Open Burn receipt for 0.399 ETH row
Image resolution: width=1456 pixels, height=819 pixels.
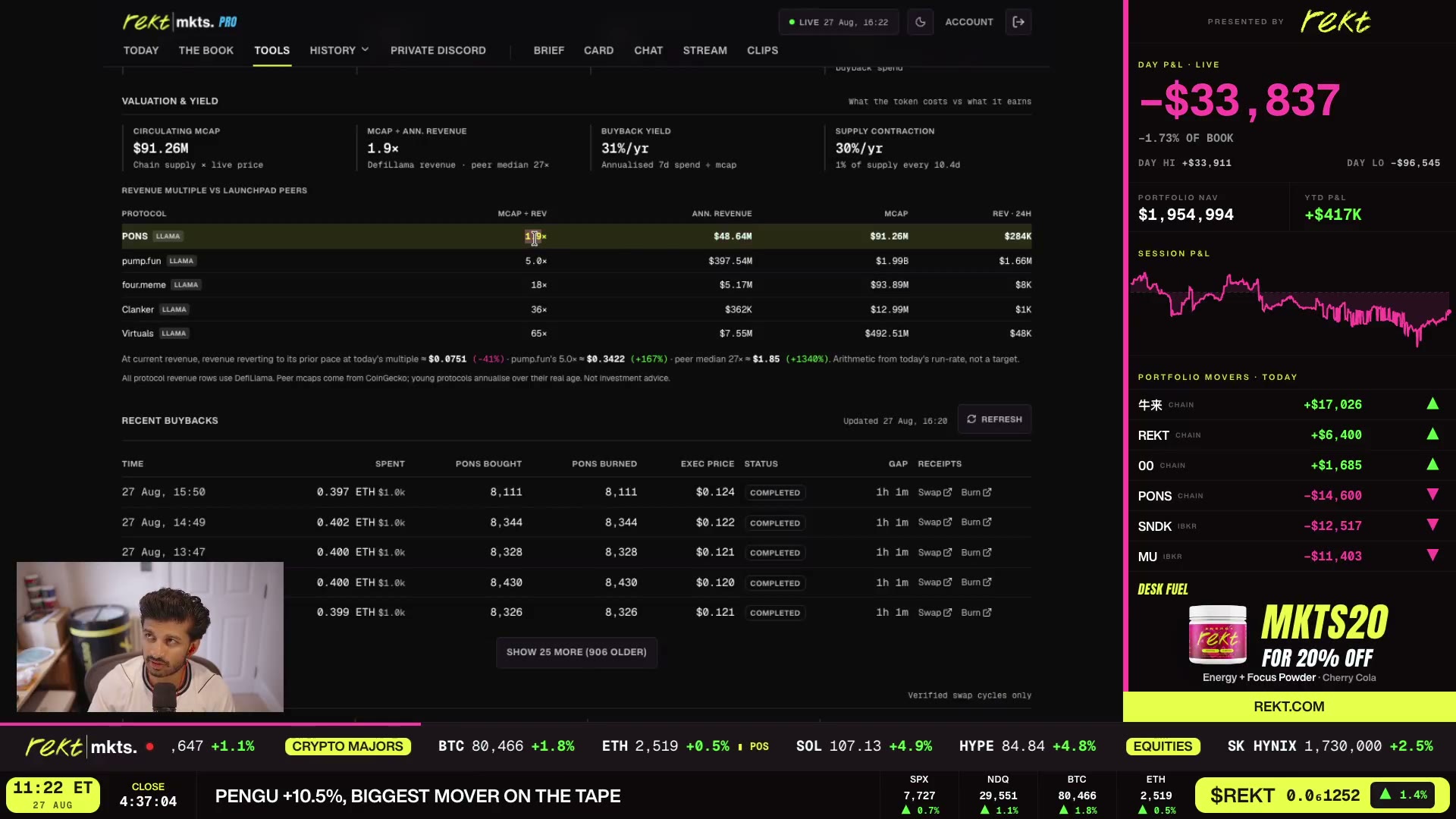coord(976,613)
